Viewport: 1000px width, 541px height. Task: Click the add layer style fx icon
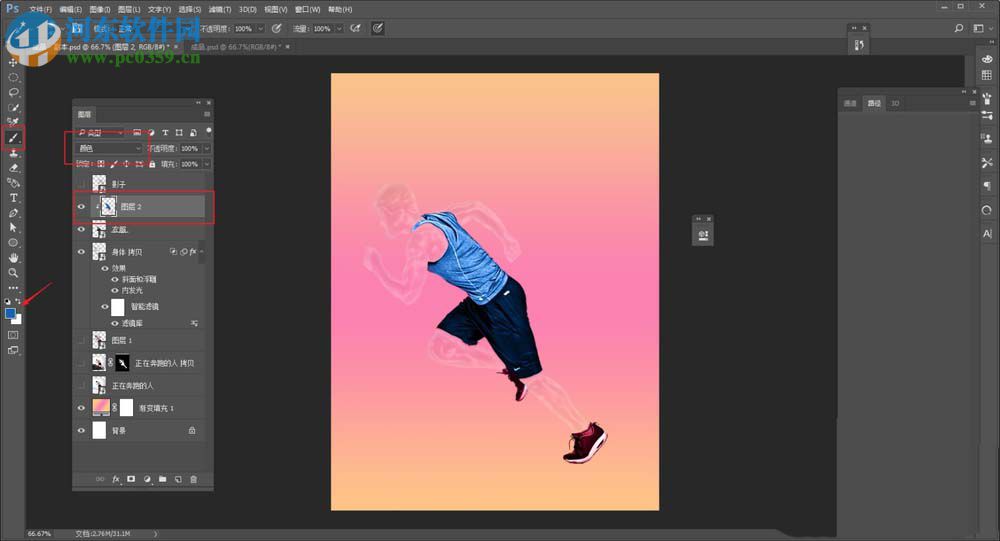tap(116, 480)
